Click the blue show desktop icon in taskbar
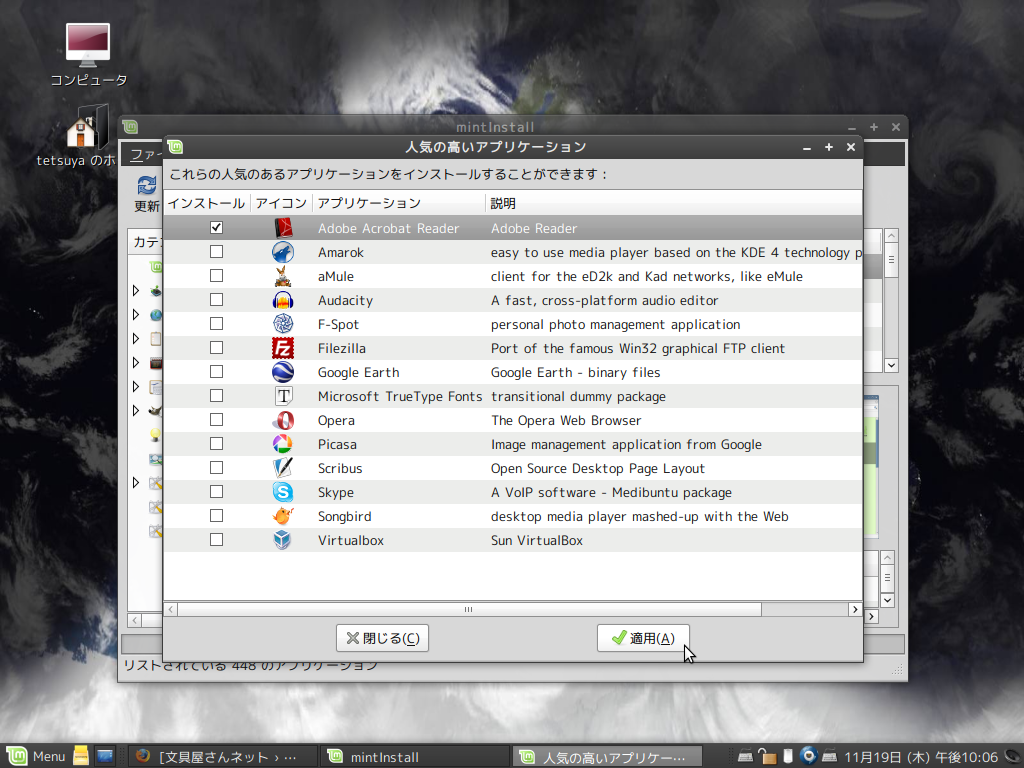The image size is (1024, 768). tap(104, 756)
